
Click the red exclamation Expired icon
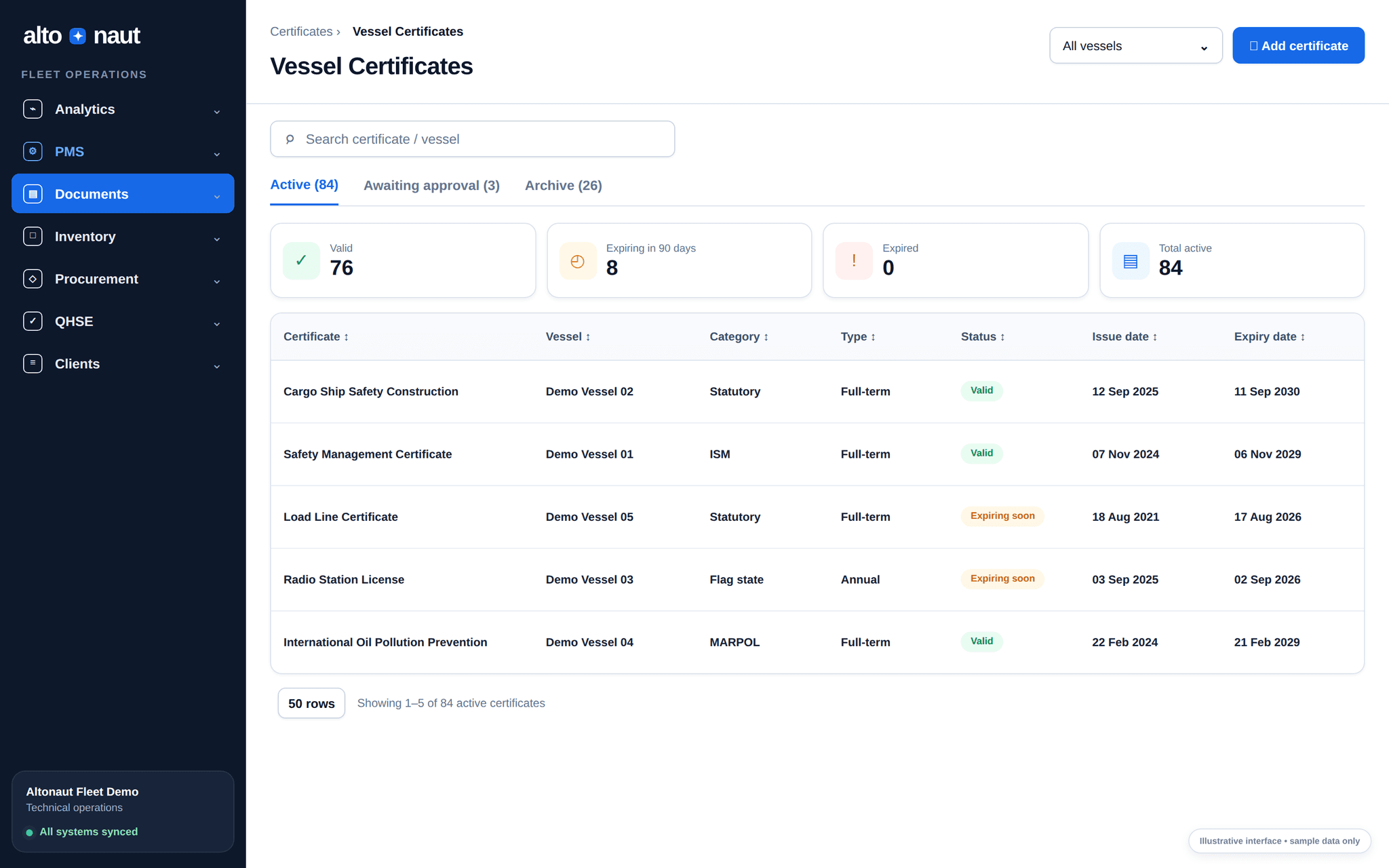click(x=854, y=260)
